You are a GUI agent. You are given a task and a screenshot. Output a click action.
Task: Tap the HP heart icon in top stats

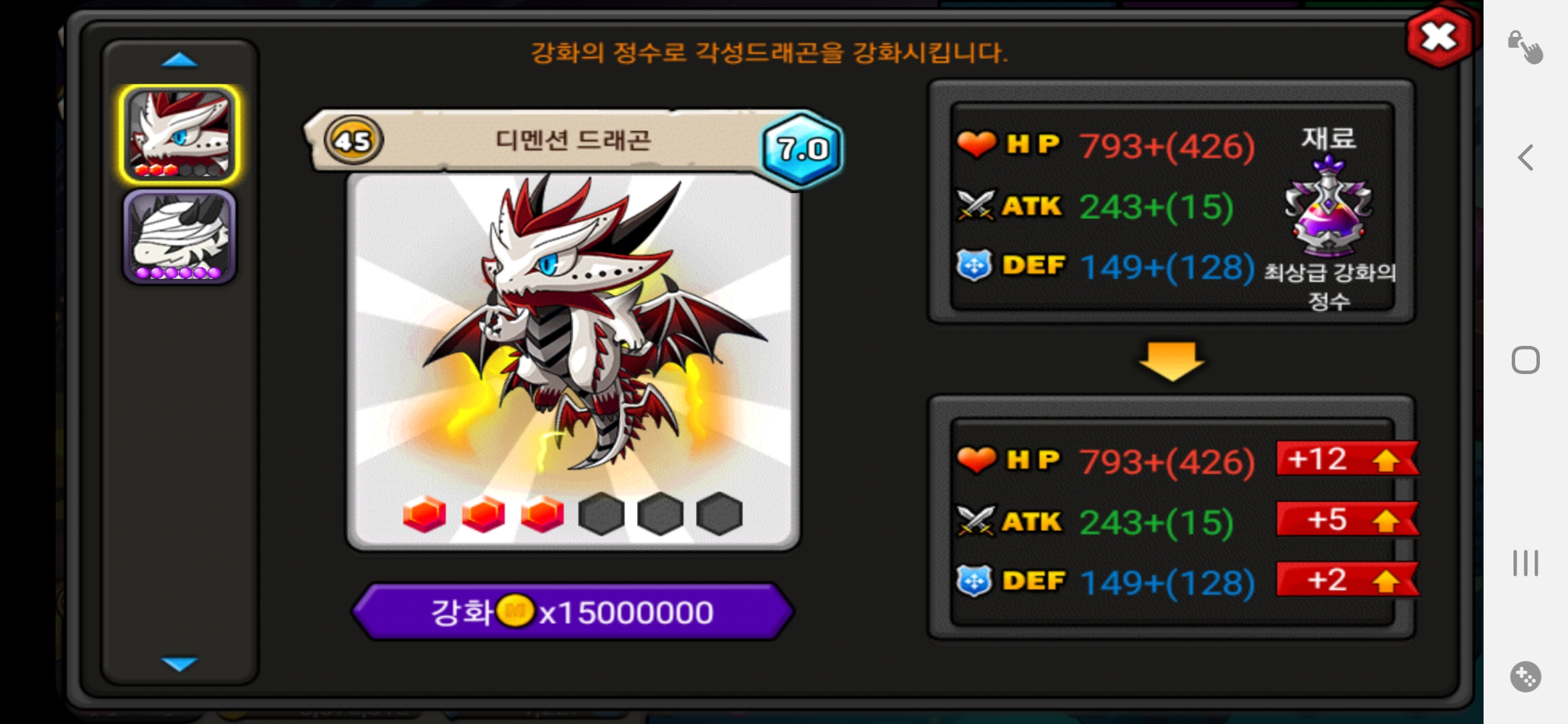coord(976,144)
